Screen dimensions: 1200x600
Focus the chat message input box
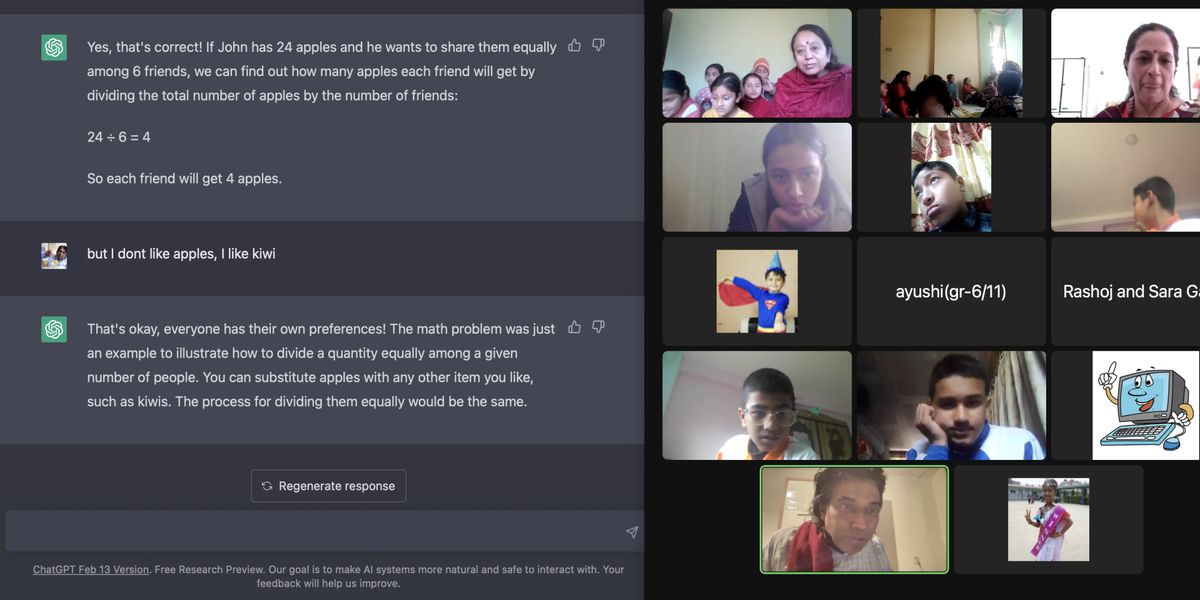[324, 531]
